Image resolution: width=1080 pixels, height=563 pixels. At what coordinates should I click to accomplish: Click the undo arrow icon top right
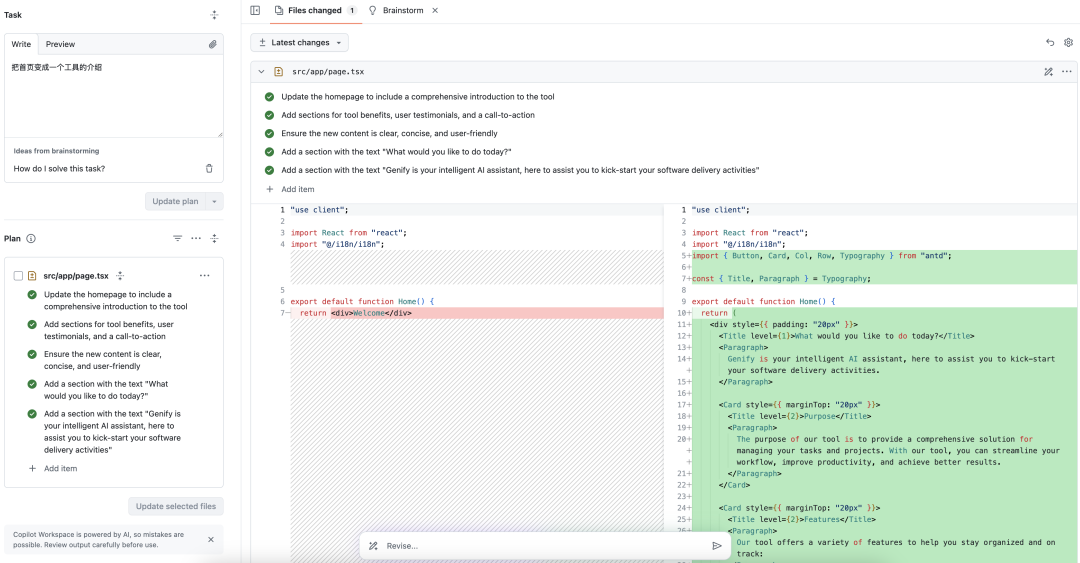tap(1050, 43)
